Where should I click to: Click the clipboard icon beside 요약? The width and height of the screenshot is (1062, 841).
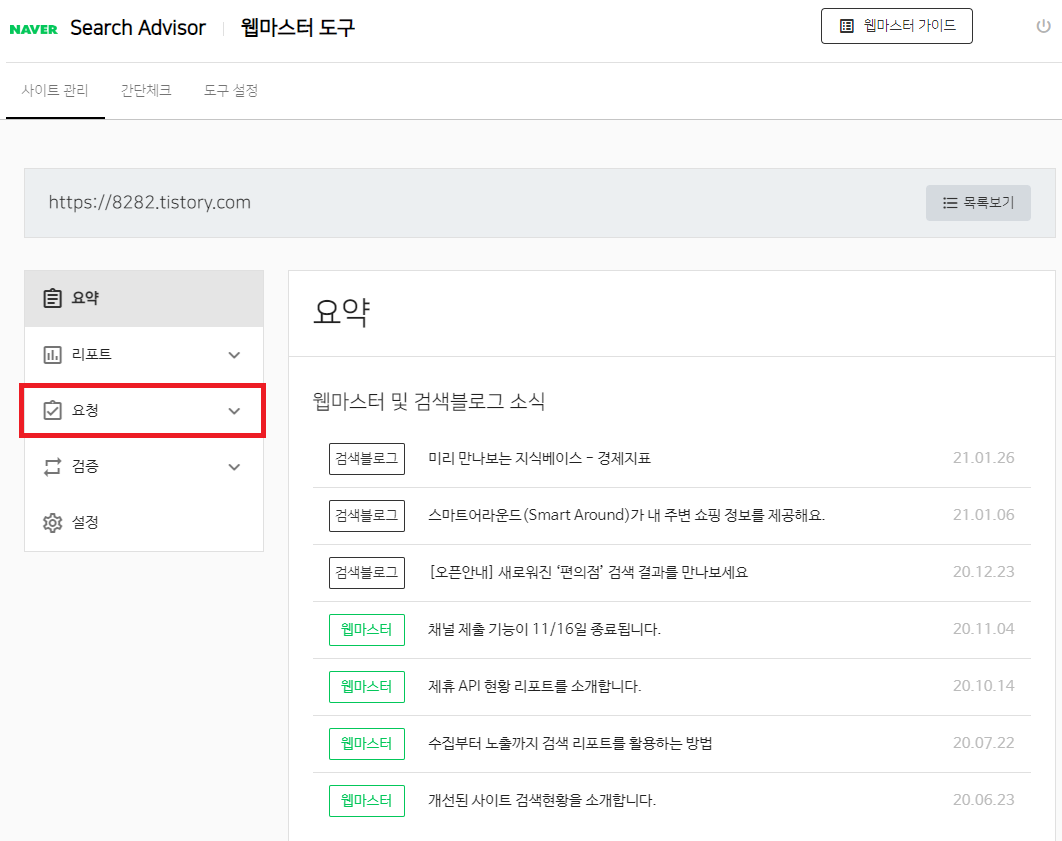[52, 298]
